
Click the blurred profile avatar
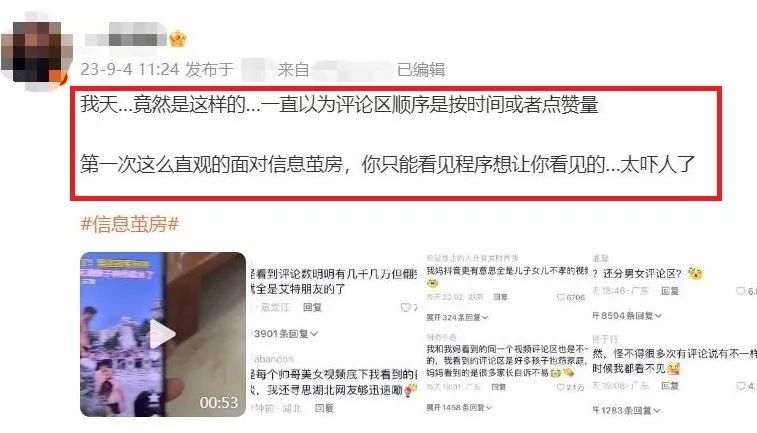pos(35,53)
